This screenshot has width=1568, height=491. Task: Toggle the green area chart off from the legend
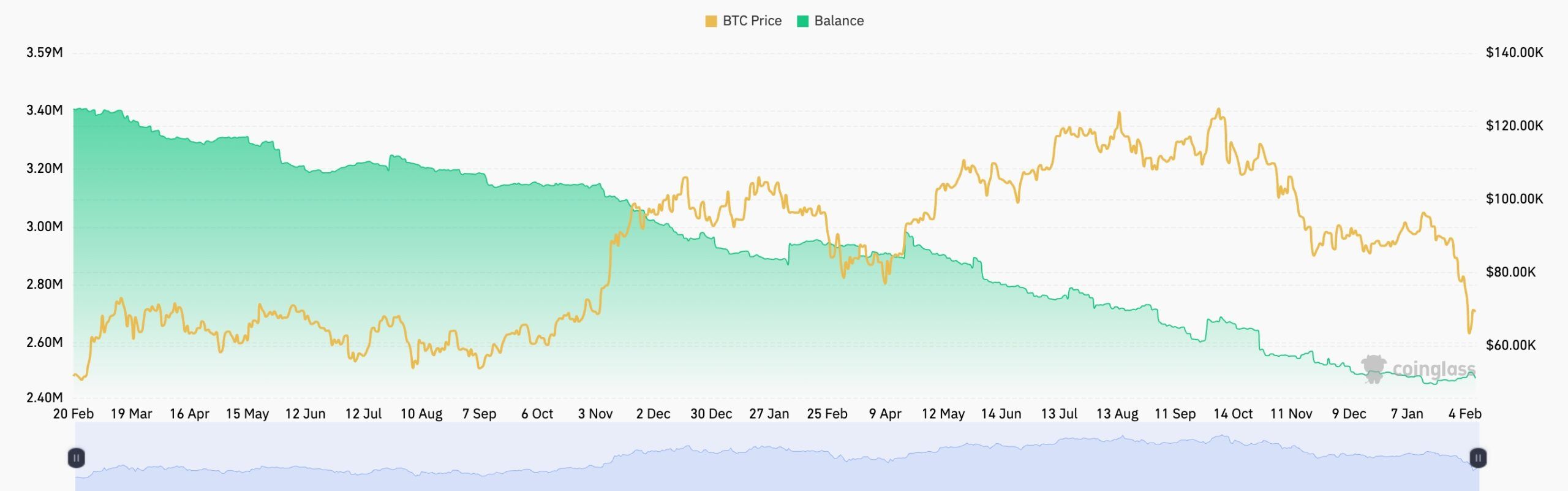pos(840,20)
